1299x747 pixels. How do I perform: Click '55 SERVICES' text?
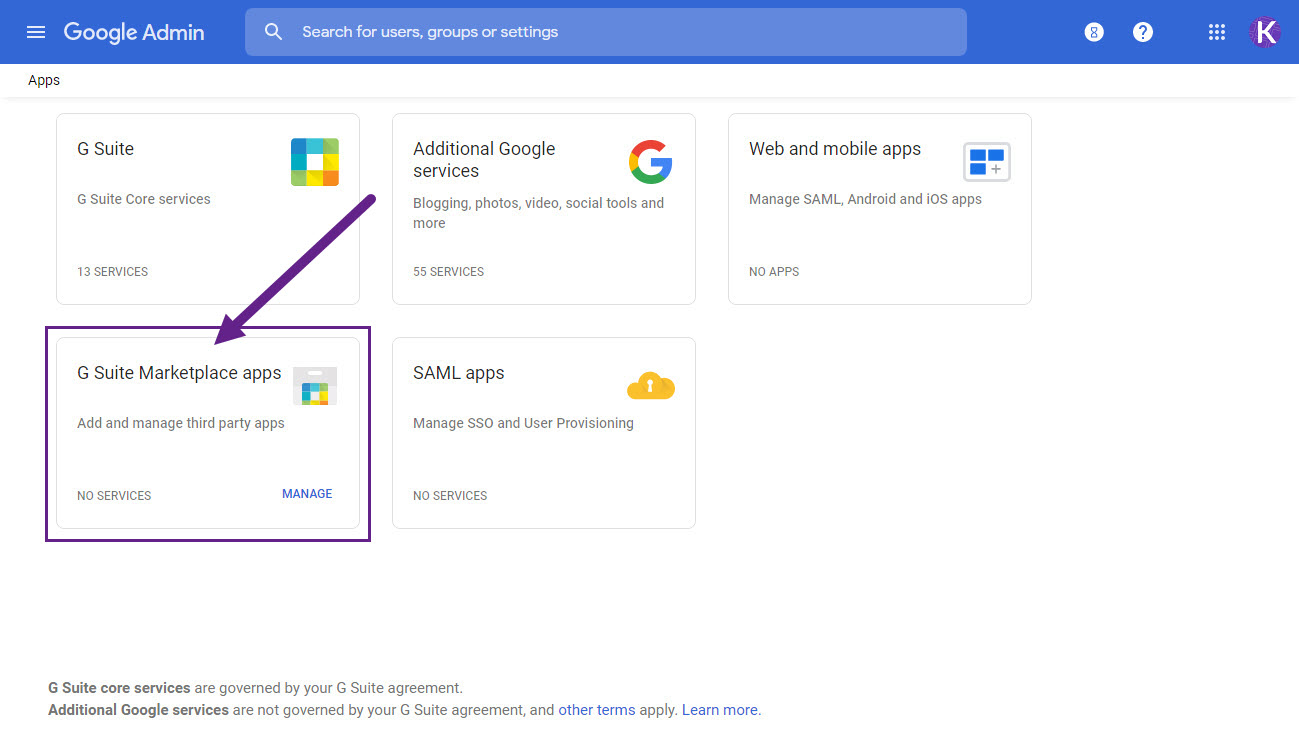[x=448, y=272]
